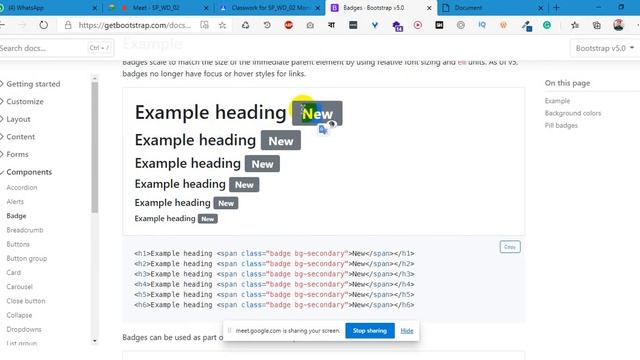Screen dimensions: 640x360
Task: Click the orange W extension icon
Action: click(503, 25)
